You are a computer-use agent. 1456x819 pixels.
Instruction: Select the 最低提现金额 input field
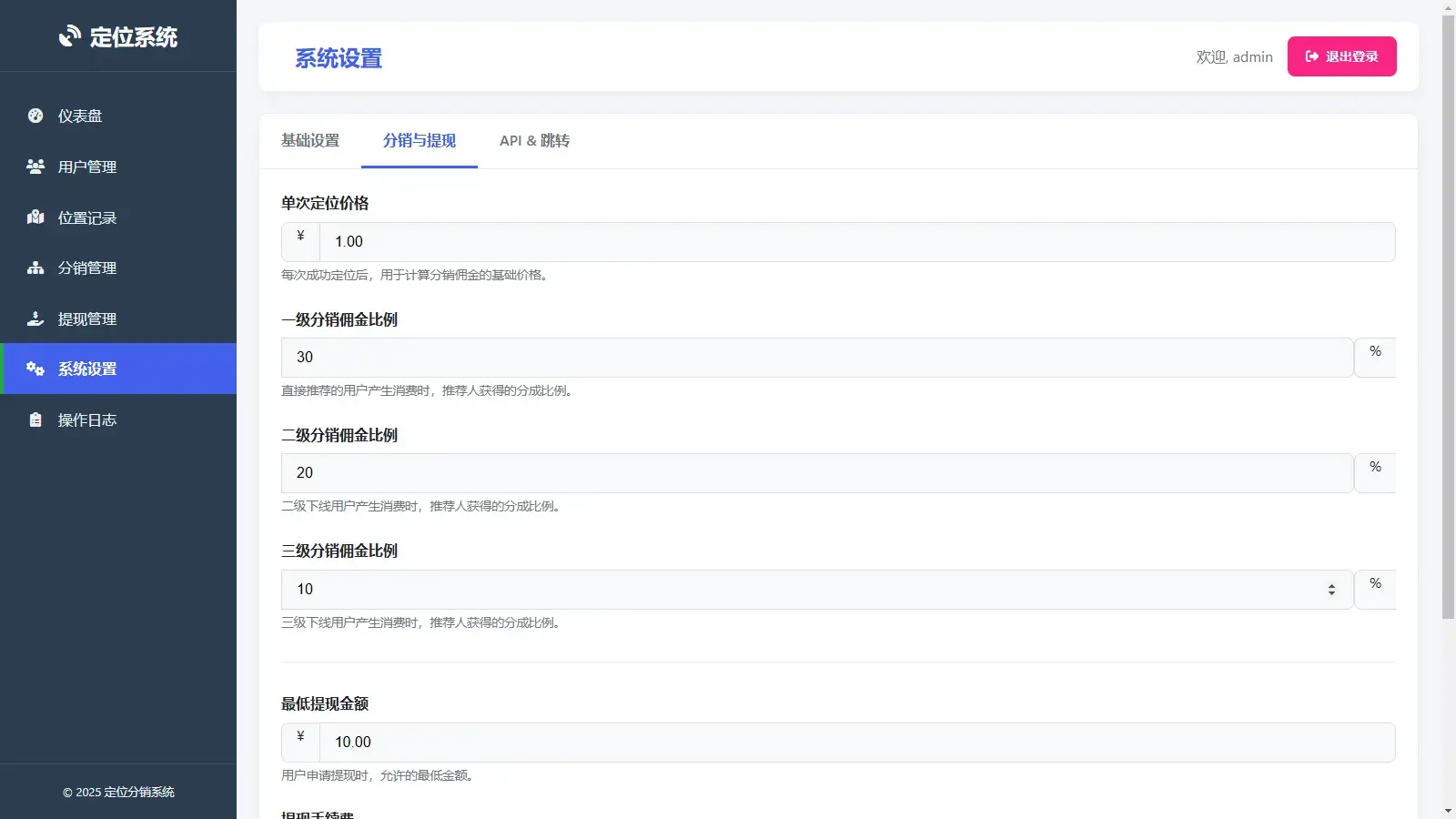(x=855, y=743)
